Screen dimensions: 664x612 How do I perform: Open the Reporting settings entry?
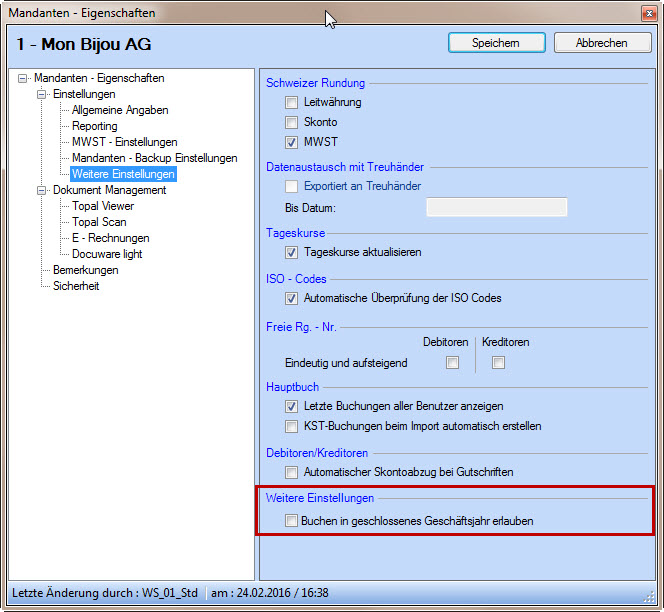point(94,126)
